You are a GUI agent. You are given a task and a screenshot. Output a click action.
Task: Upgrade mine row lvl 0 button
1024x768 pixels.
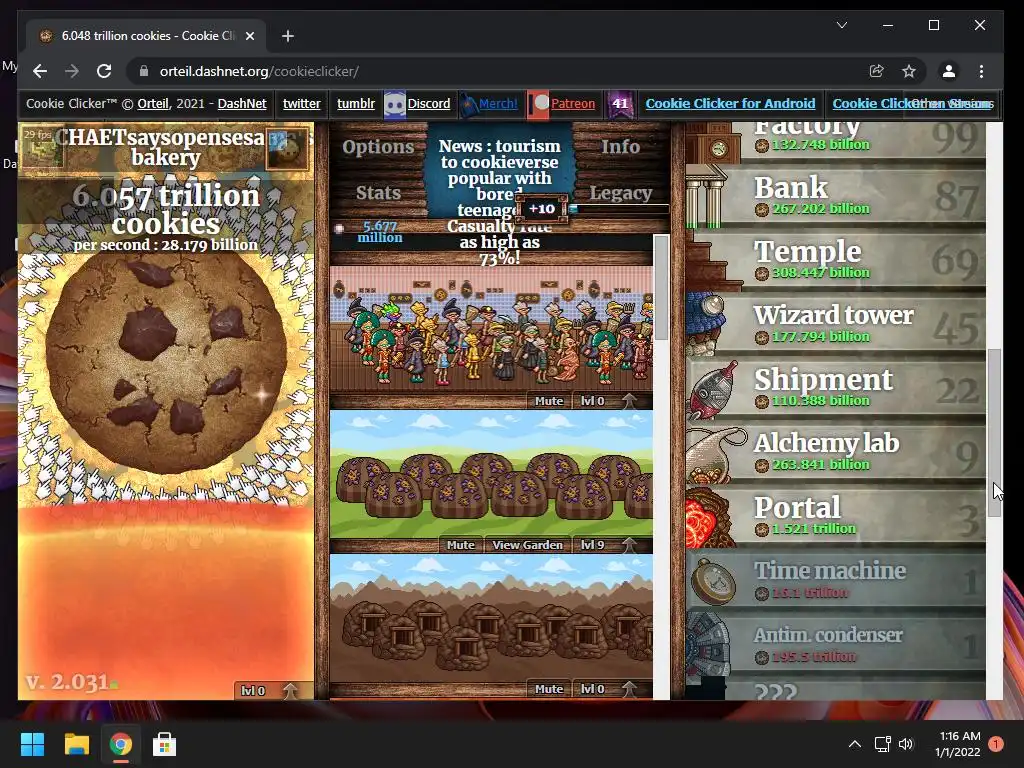pyautogui.click(x=609, y=688)
